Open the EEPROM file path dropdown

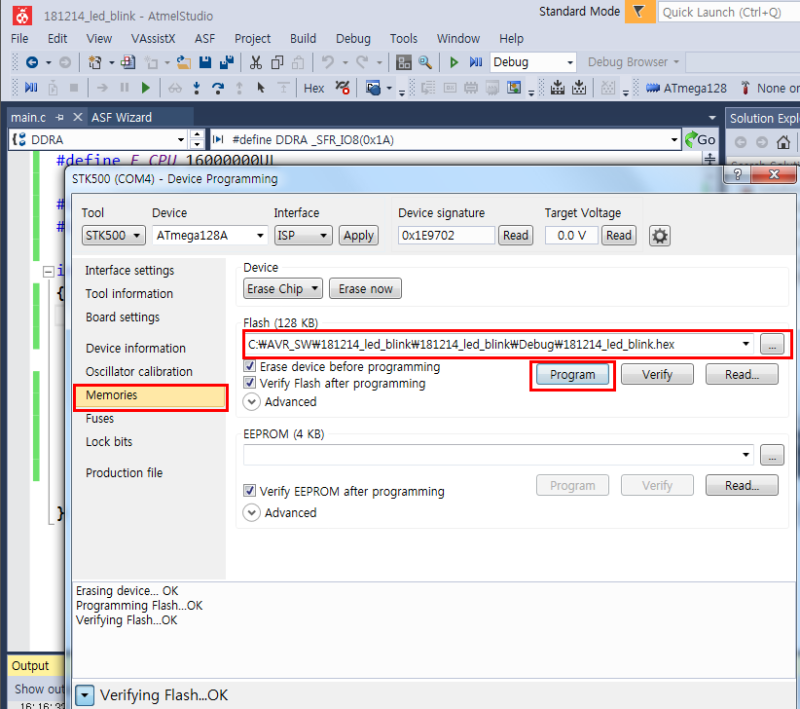[745, 454]
